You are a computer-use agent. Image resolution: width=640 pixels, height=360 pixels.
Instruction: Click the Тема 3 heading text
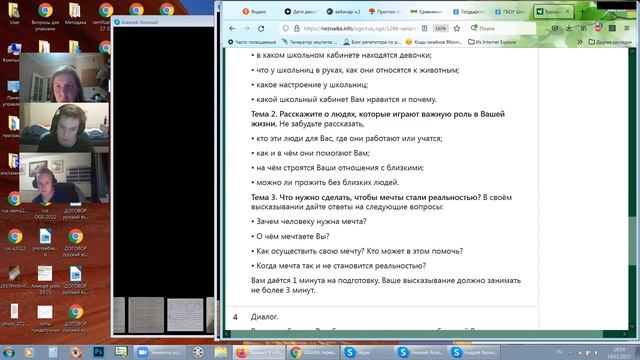pos(366,197)
